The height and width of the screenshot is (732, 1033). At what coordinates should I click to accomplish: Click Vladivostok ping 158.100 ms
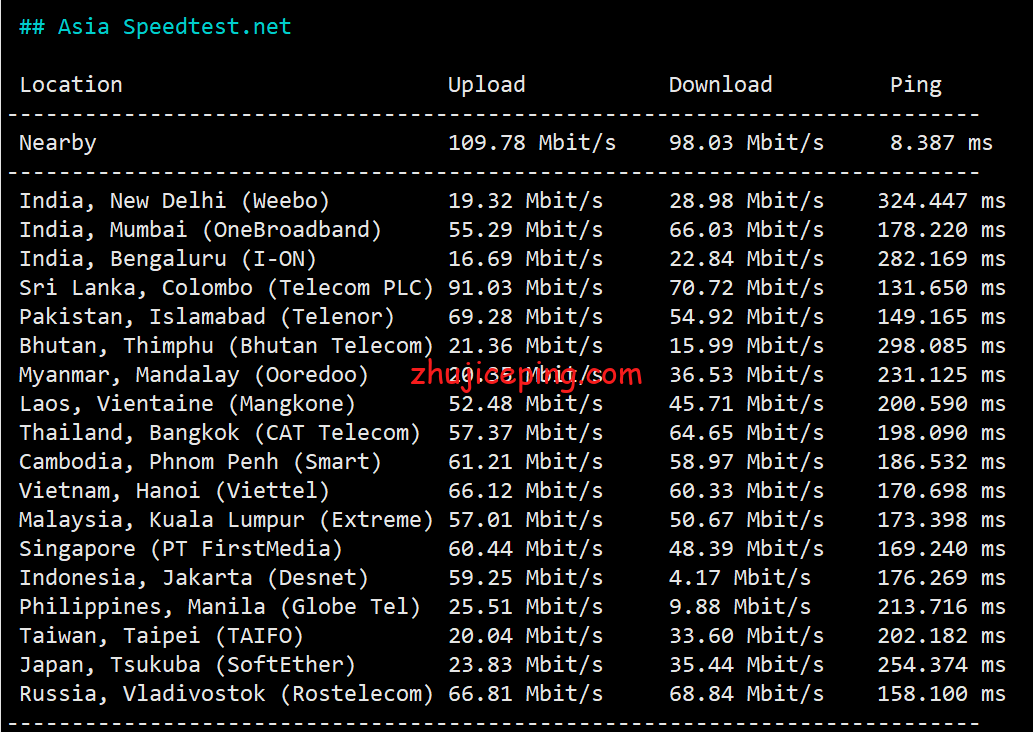941,694
